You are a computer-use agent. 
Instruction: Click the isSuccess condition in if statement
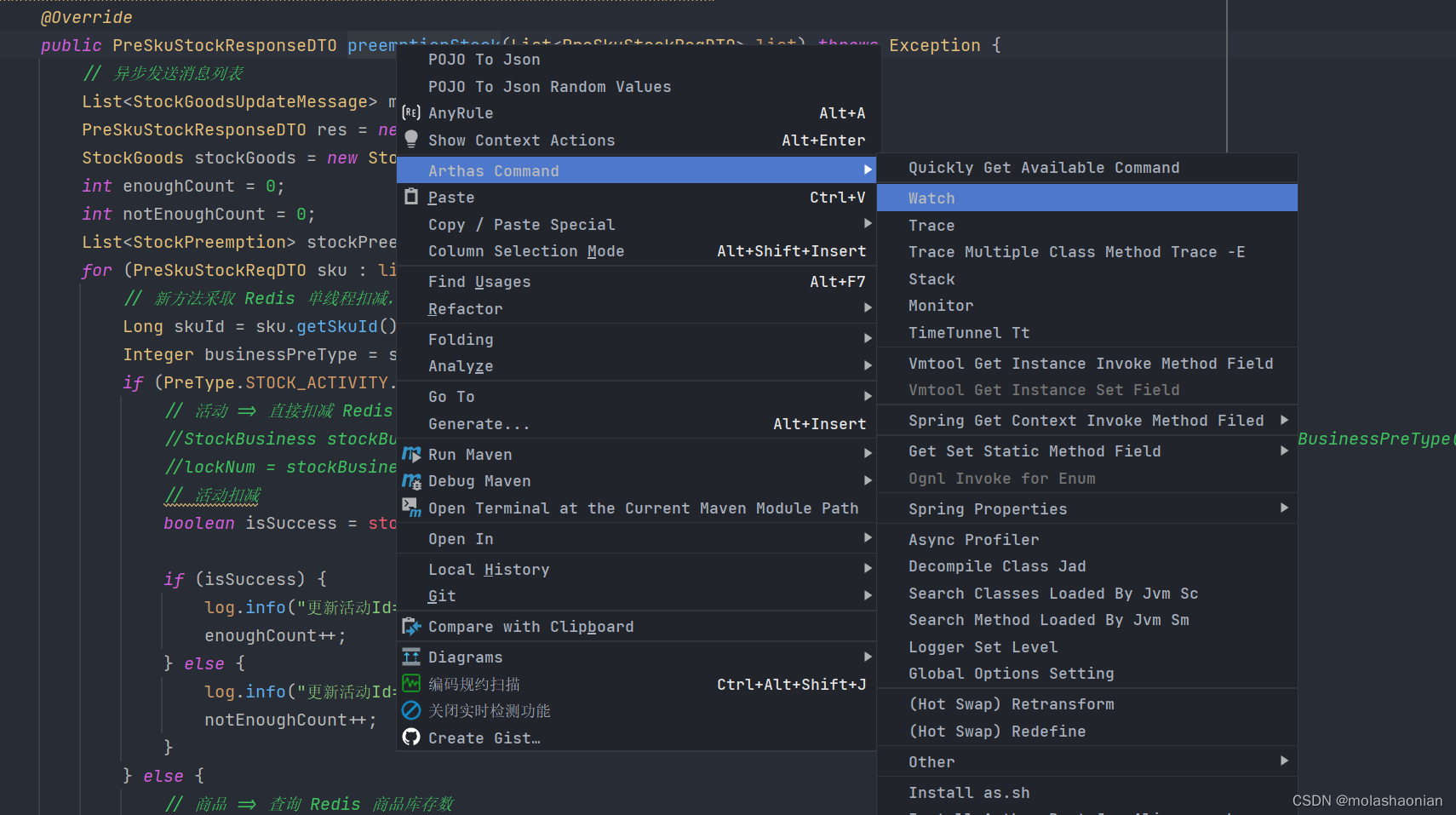coord(250,579)
